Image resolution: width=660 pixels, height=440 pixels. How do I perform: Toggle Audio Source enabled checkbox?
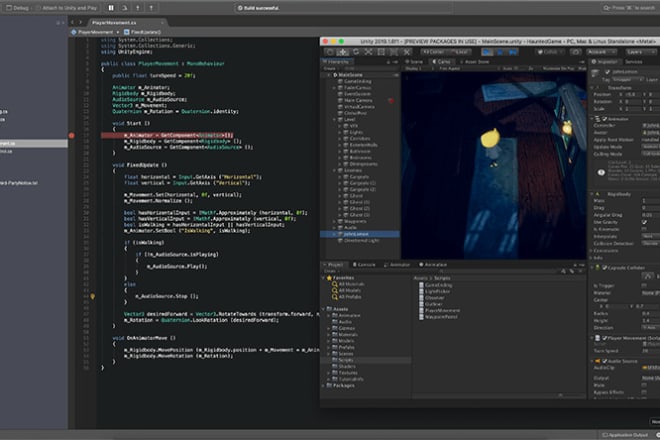point(604,361)
